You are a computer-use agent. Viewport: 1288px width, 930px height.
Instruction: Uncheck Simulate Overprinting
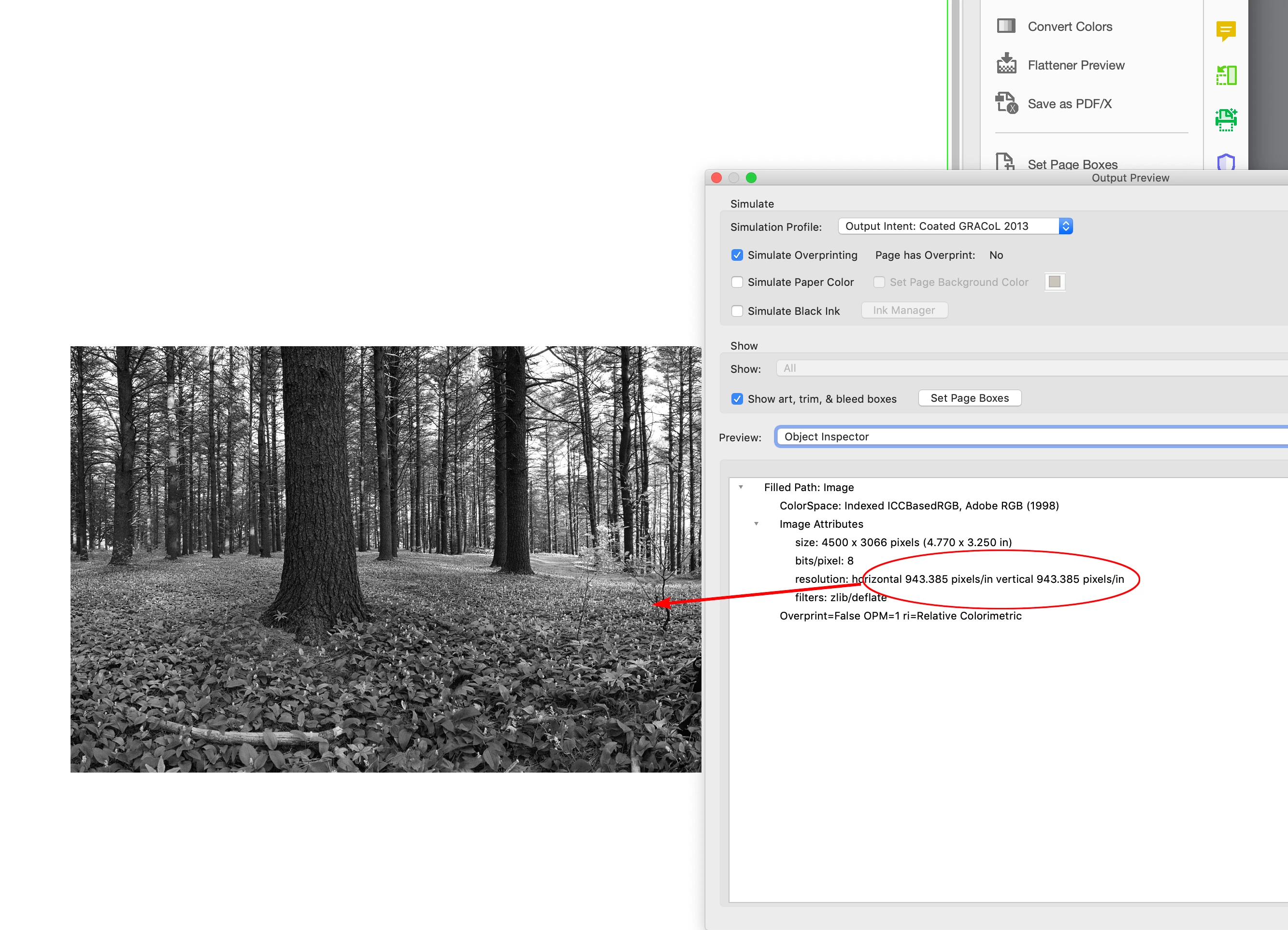pyautogui.click(x=737, y=255)
